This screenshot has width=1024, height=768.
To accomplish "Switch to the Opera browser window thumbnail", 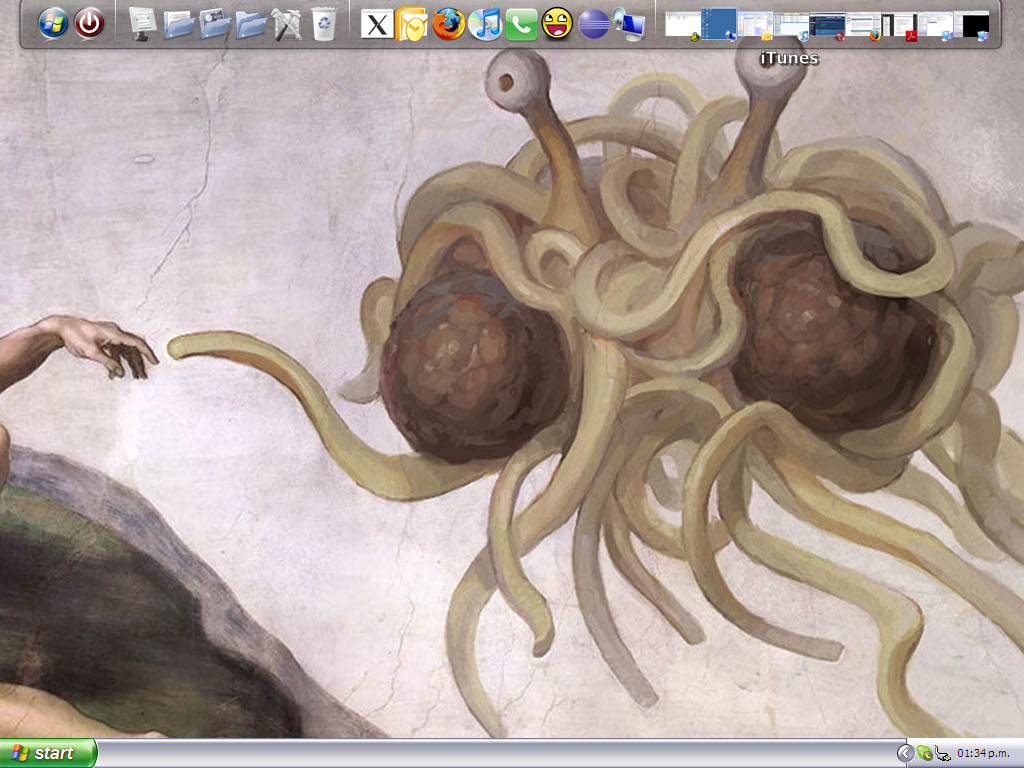I will 827,24.
